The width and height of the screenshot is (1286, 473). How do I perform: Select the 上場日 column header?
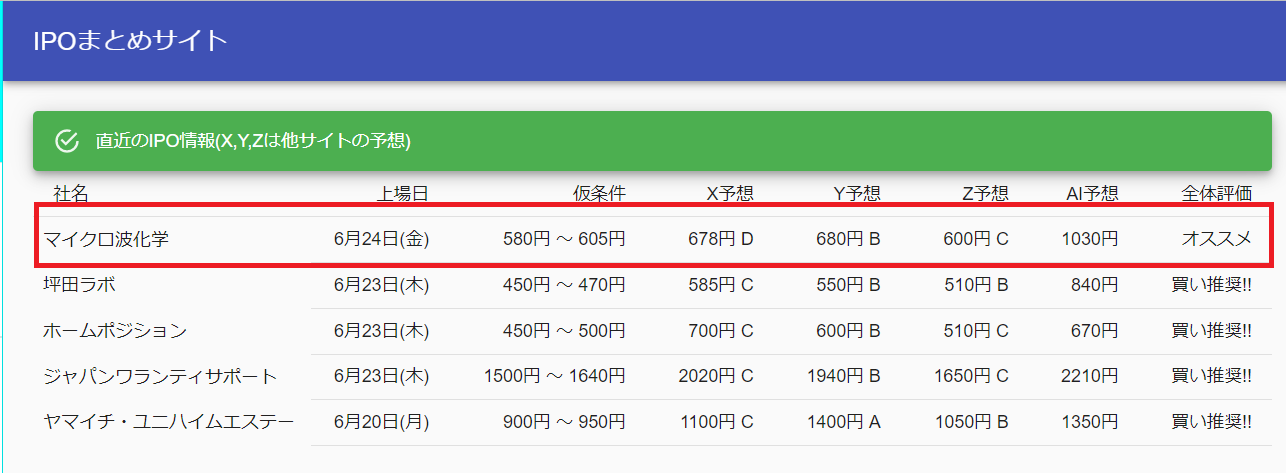pyautogui.click(x=403, y=194)
